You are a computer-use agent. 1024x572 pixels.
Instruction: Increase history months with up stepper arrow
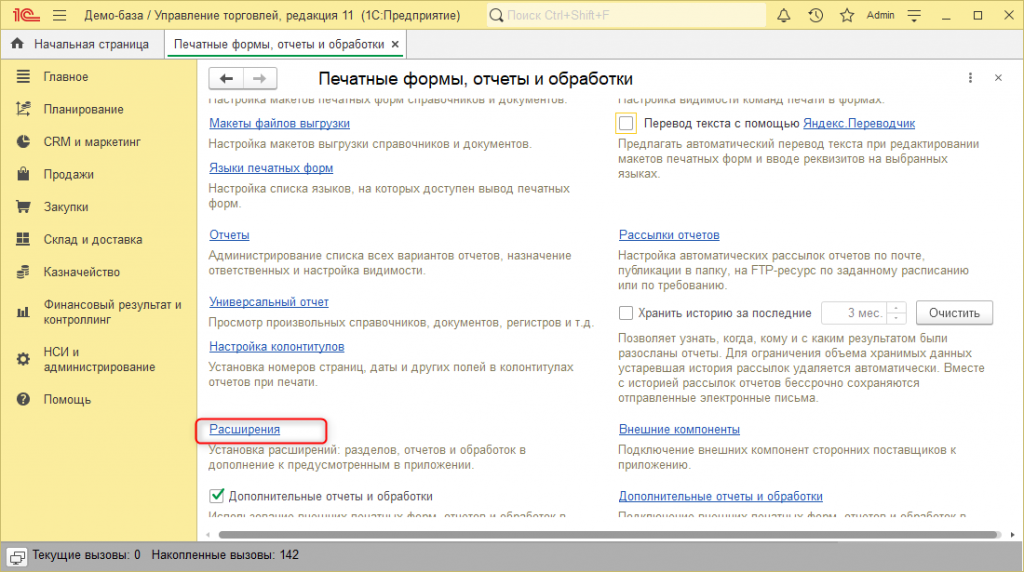[x=897, y=308]
